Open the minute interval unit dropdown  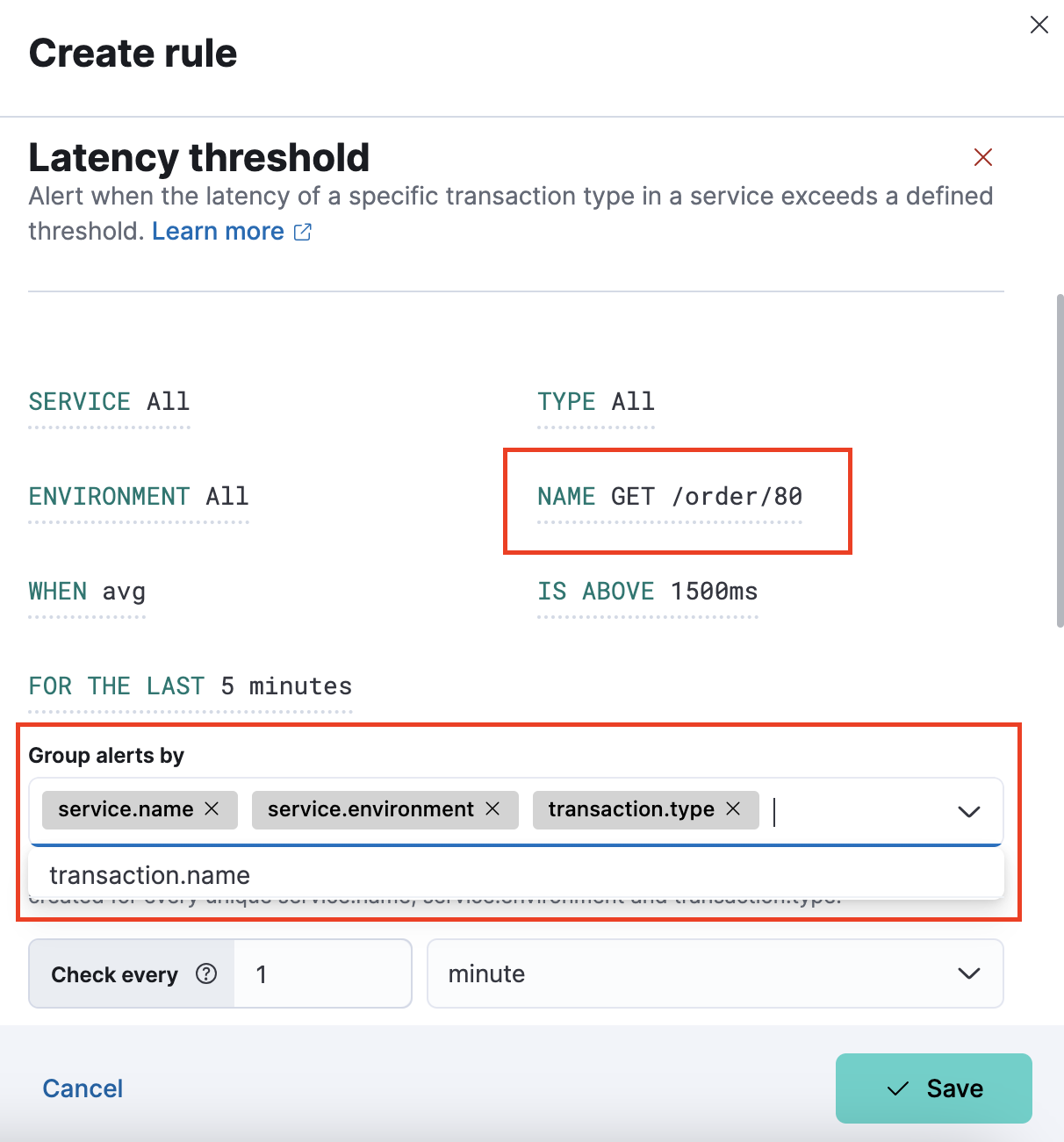[715, 973]
